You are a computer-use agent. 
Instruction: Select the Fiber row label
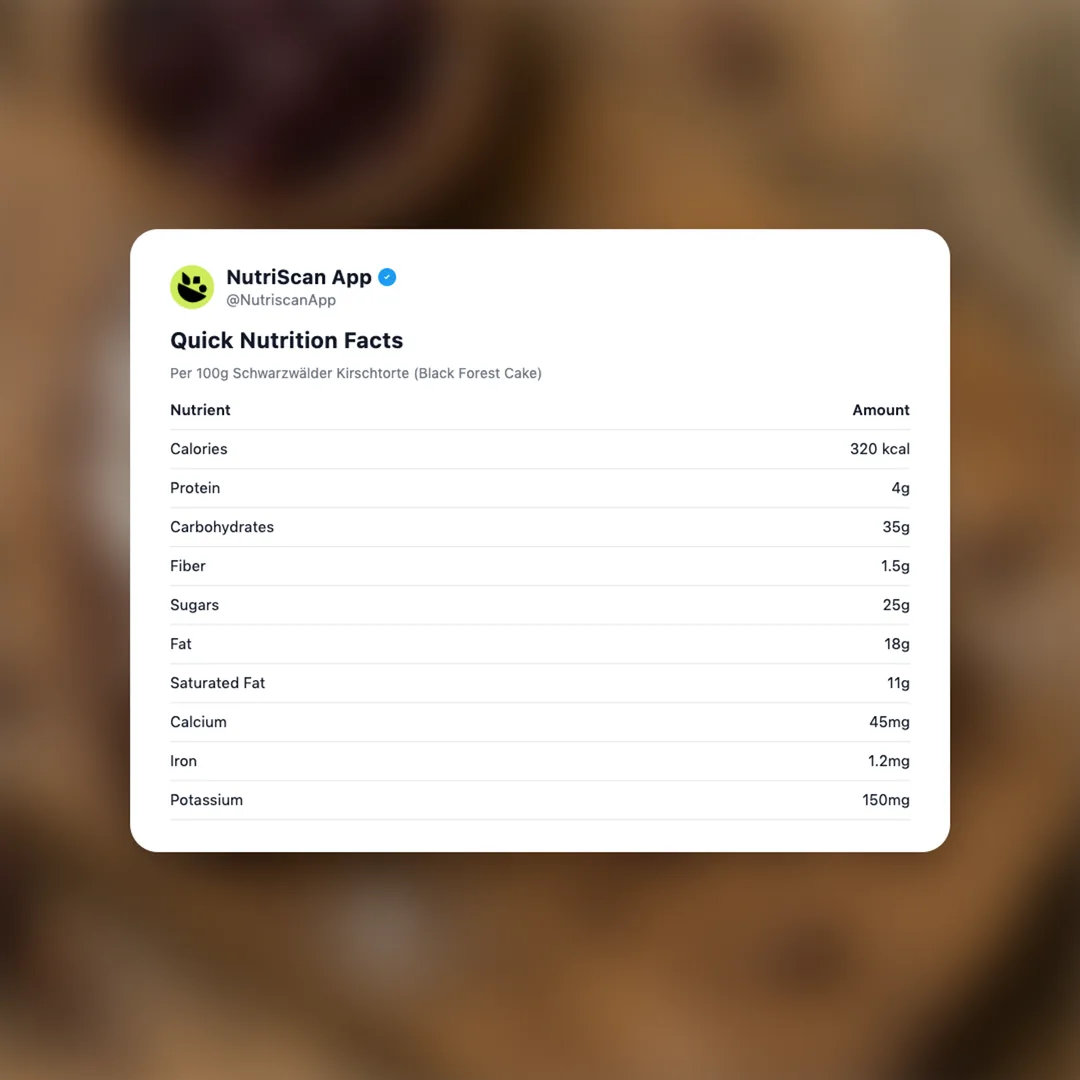click(187, 566)
